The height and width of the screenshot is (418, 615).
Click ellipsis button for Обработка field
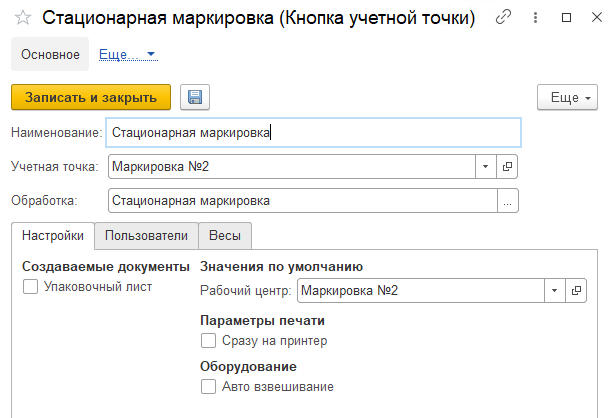[x=509, y=201]
